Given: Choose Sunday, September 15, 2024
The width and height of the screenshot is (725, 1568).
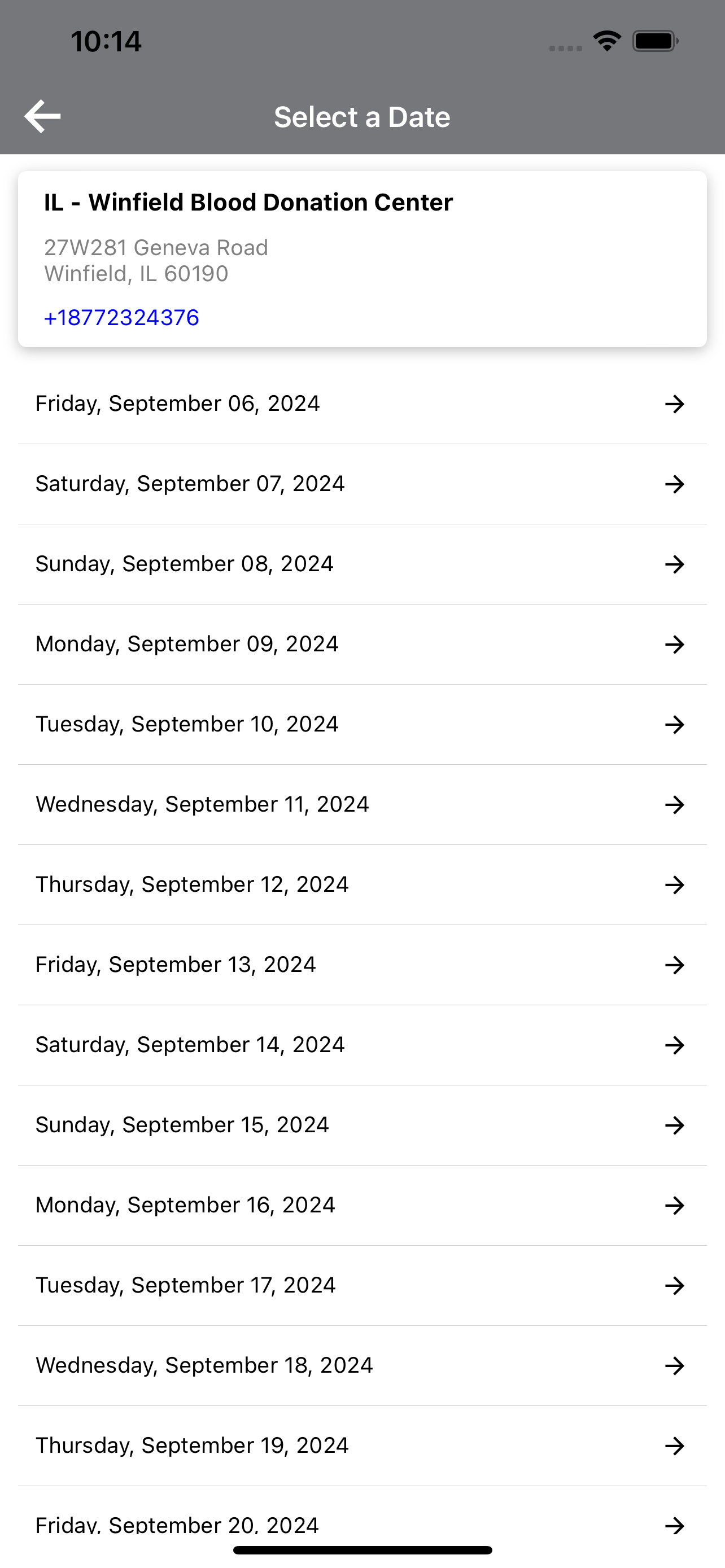Looking at the screenshot, I should point(362,1125).
